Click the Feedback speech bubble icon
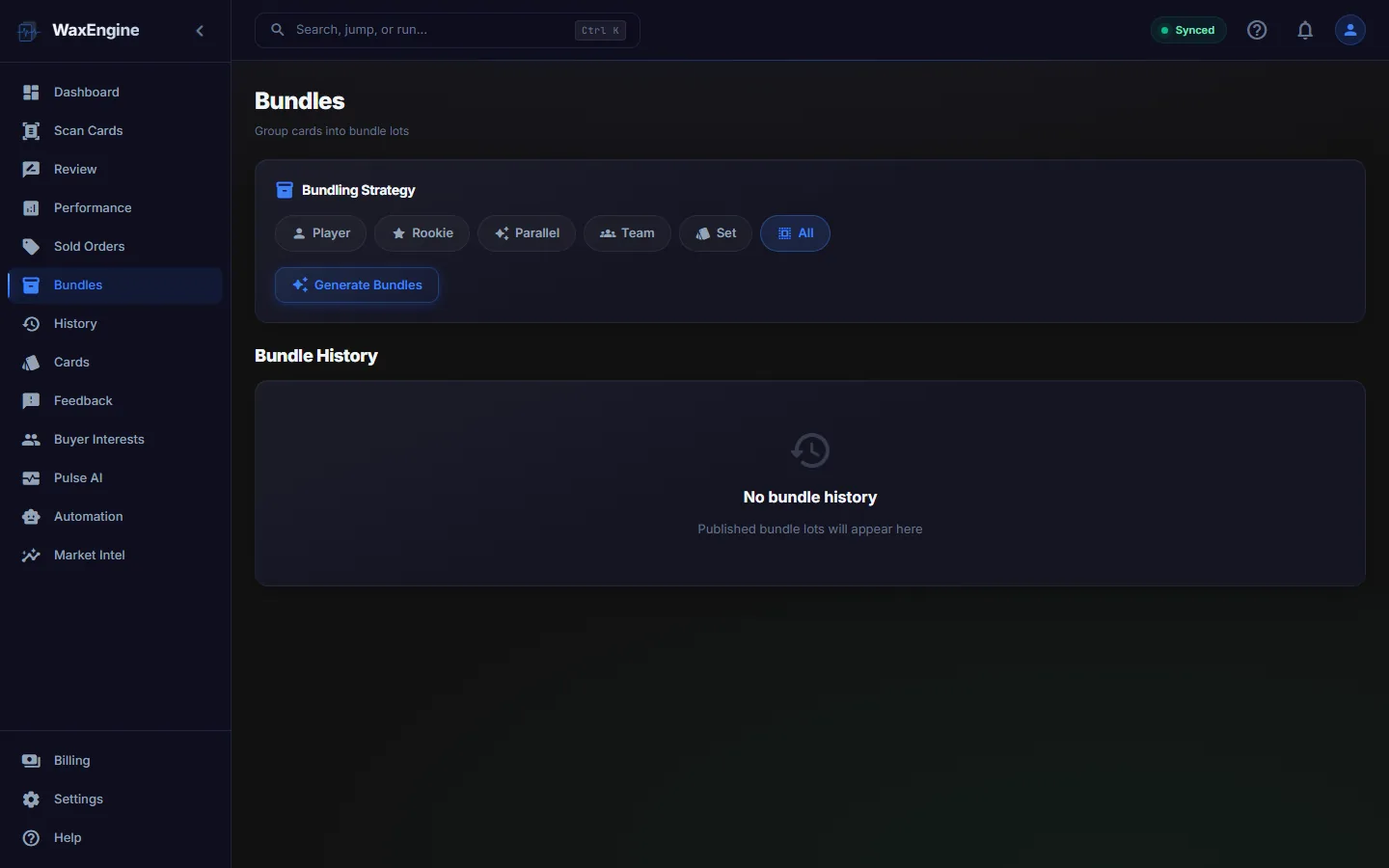This screenshot has height=868, width=1389. [x=31, y=401]
